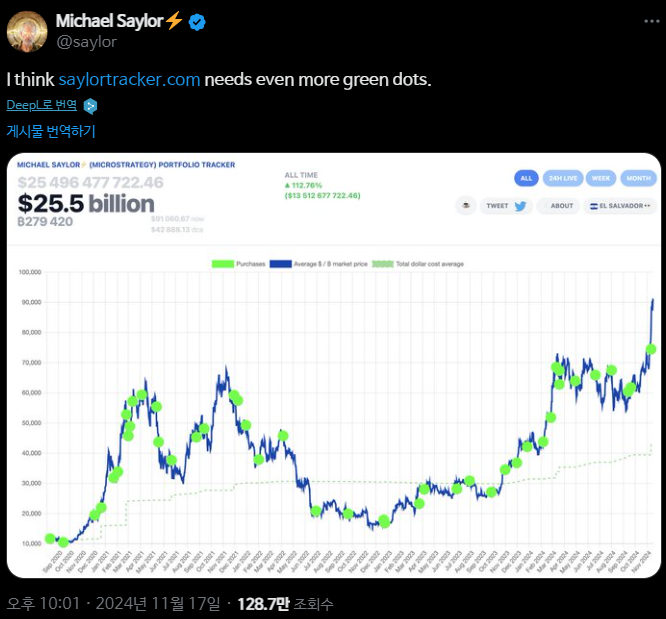Open the @saylor handle
Viewport: 666px width, 619px height.
click(87, 42)
